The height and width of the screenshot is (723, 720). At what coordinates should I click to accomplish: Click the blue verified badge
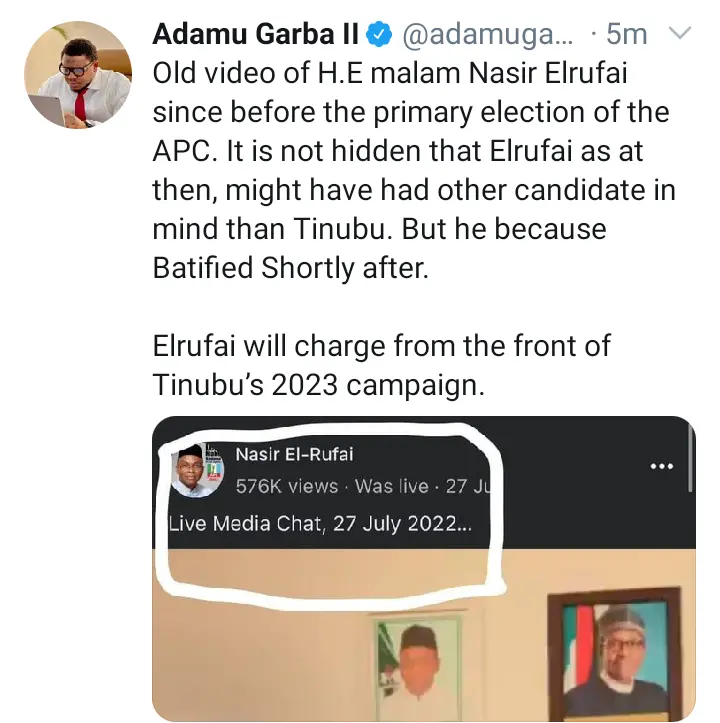(x=376, y=36)
